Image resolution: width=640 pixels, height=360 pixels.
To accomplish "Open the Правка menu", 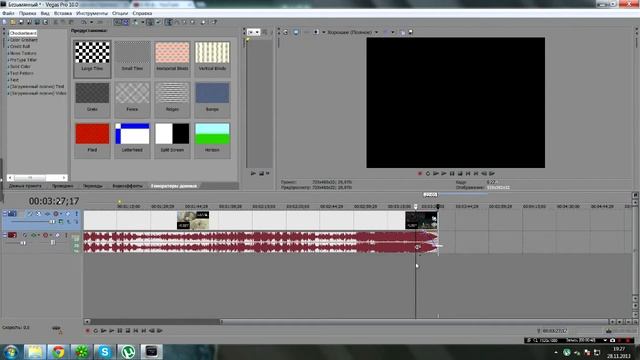I will pos(27,13).
